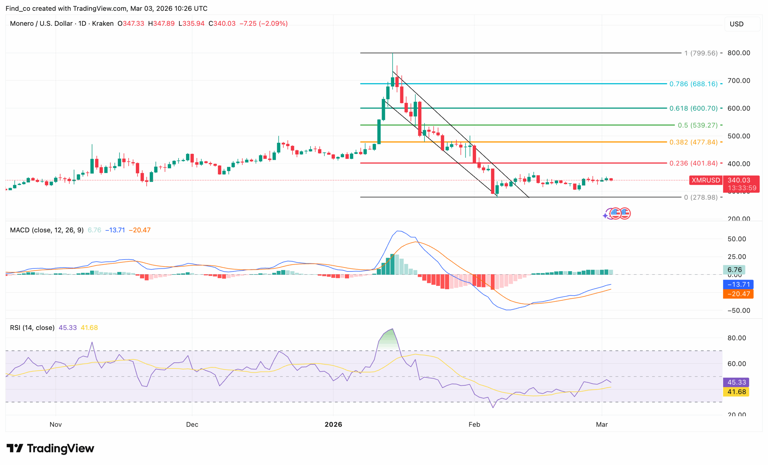Click the Mar date axis label

[602, 424]
